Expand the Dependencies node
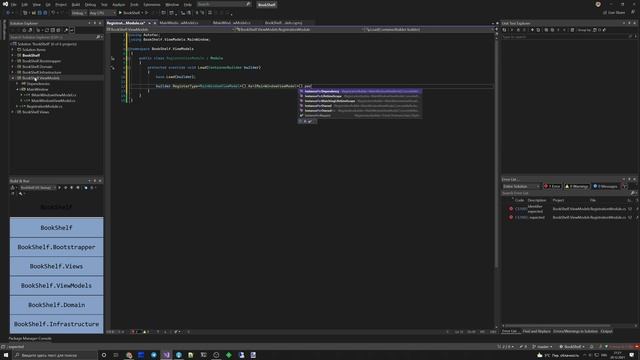This screenshot has height=360, width=640. pos(17,83)
